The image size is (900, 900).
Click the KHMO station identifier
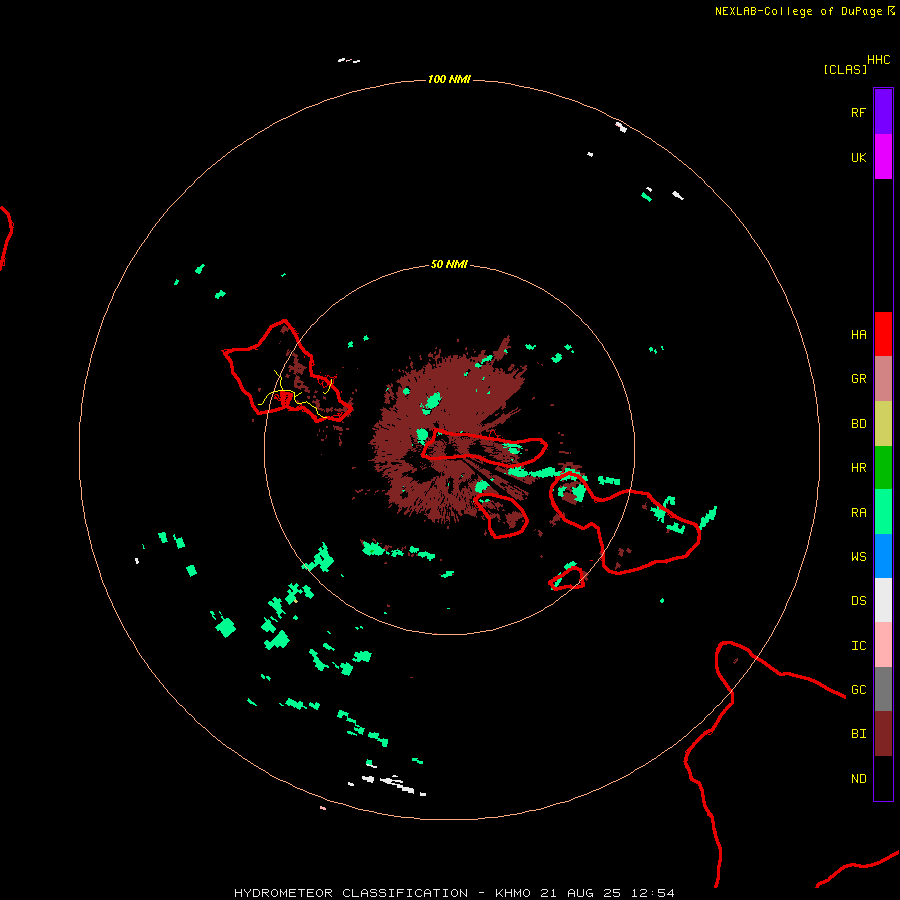click(513, 893)
